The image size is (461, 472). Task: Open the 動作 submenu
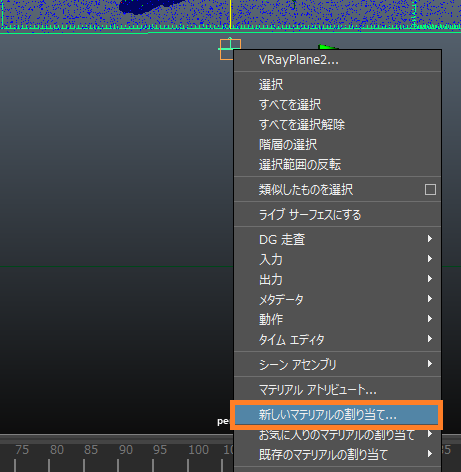coord(337,319)
